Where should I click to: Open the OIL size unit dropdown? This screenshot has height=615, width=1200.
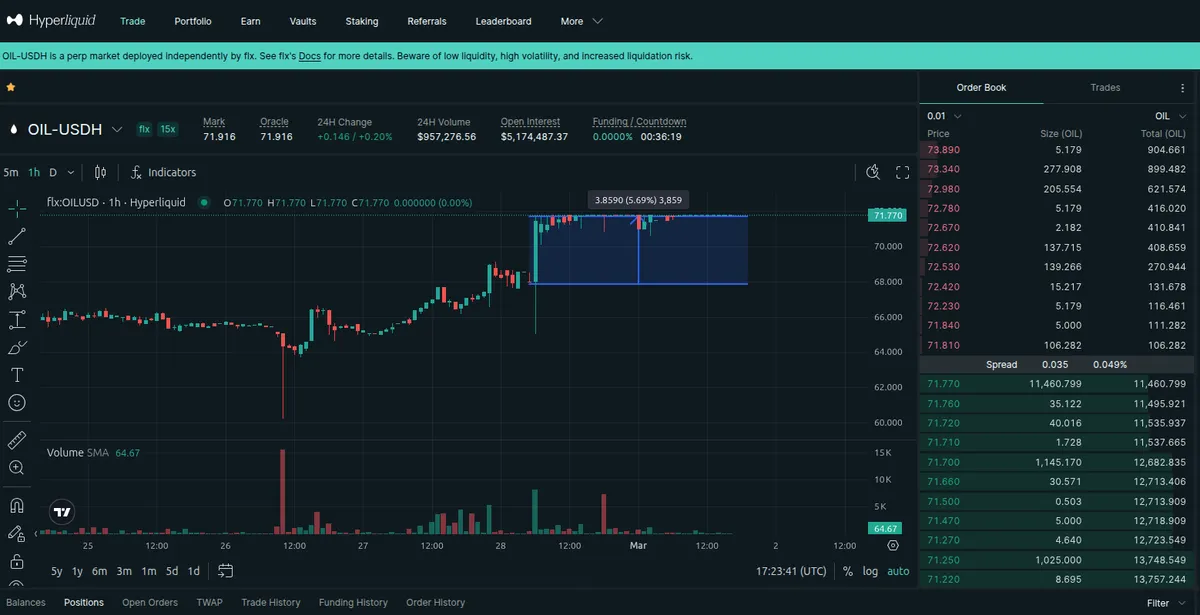(x=1171, y=116)
